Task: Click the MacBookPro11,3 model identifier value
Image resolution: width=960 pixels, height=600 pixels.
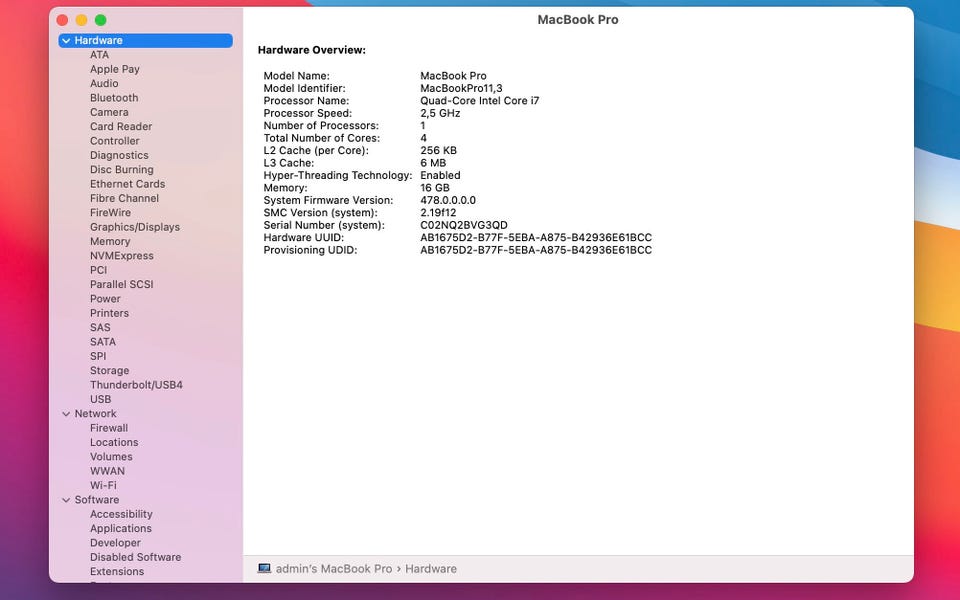Action: tap(461, 88)
